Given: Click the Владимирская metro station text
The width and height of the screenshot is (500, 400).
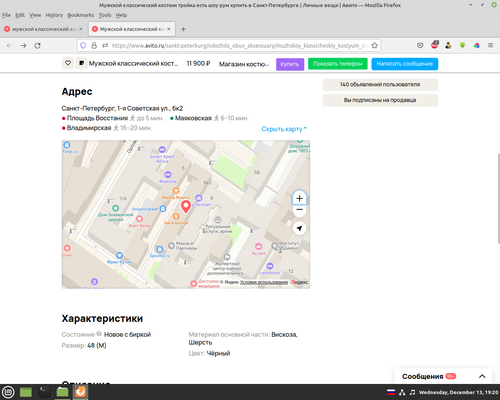Looking at the screenshot, I should tap(89, 128).
